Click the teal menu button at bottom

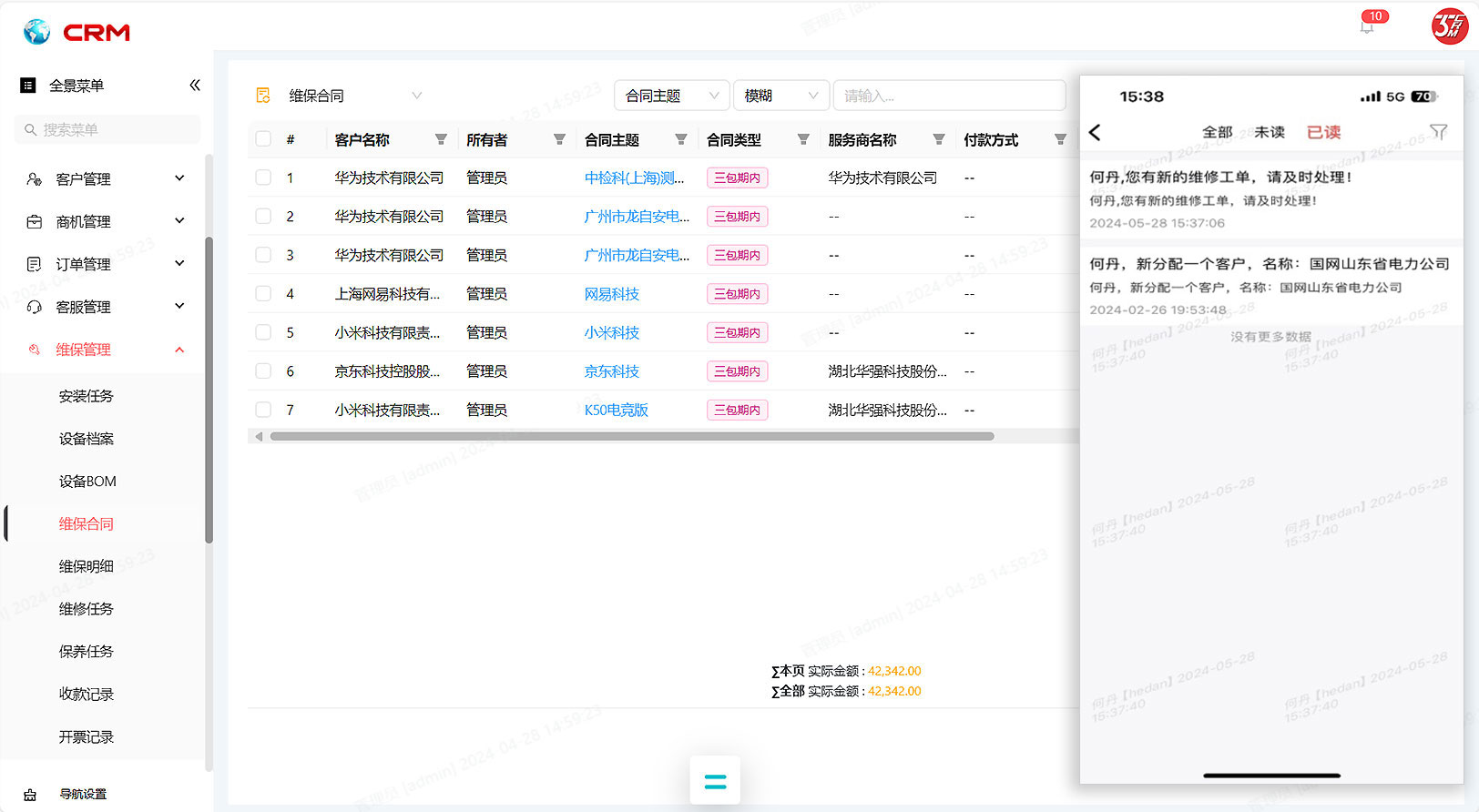pyautogui.click(x=715, y=780)
